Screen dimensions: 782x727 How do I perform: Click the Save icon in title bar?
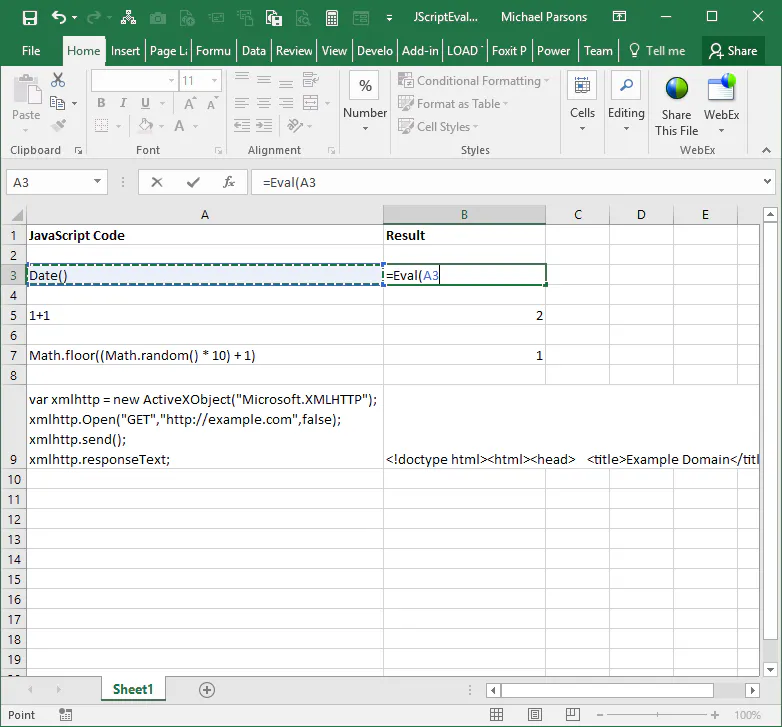coord(29,17)
